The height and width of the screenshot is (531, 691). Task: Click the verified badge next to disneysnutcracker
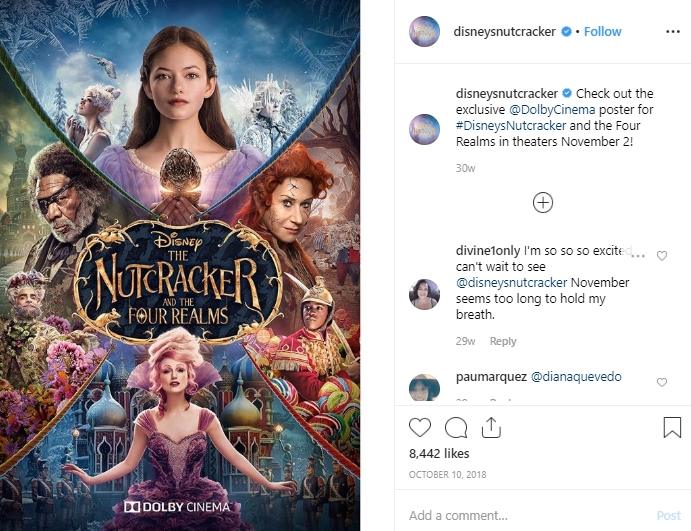click(x=566, y=32)
